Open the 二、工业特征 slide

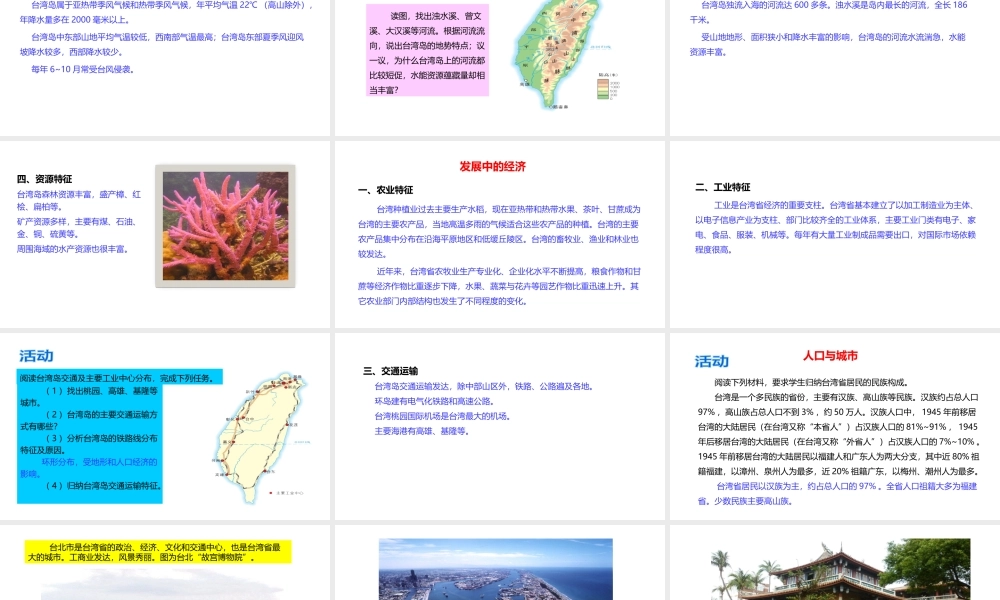click(835, 234)
